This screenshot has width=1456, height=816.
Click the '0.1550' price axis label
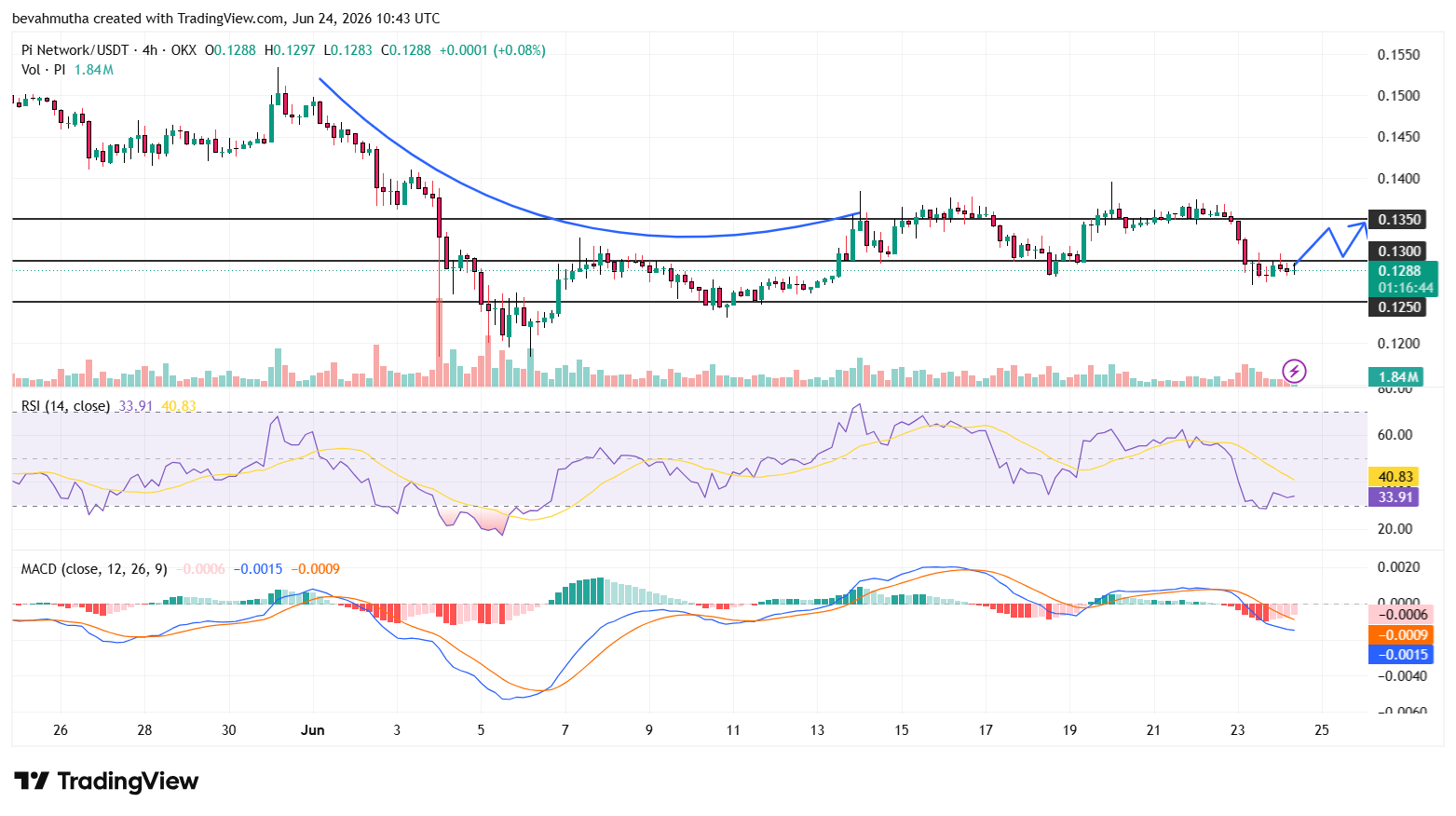click(x=1399, y=55)
